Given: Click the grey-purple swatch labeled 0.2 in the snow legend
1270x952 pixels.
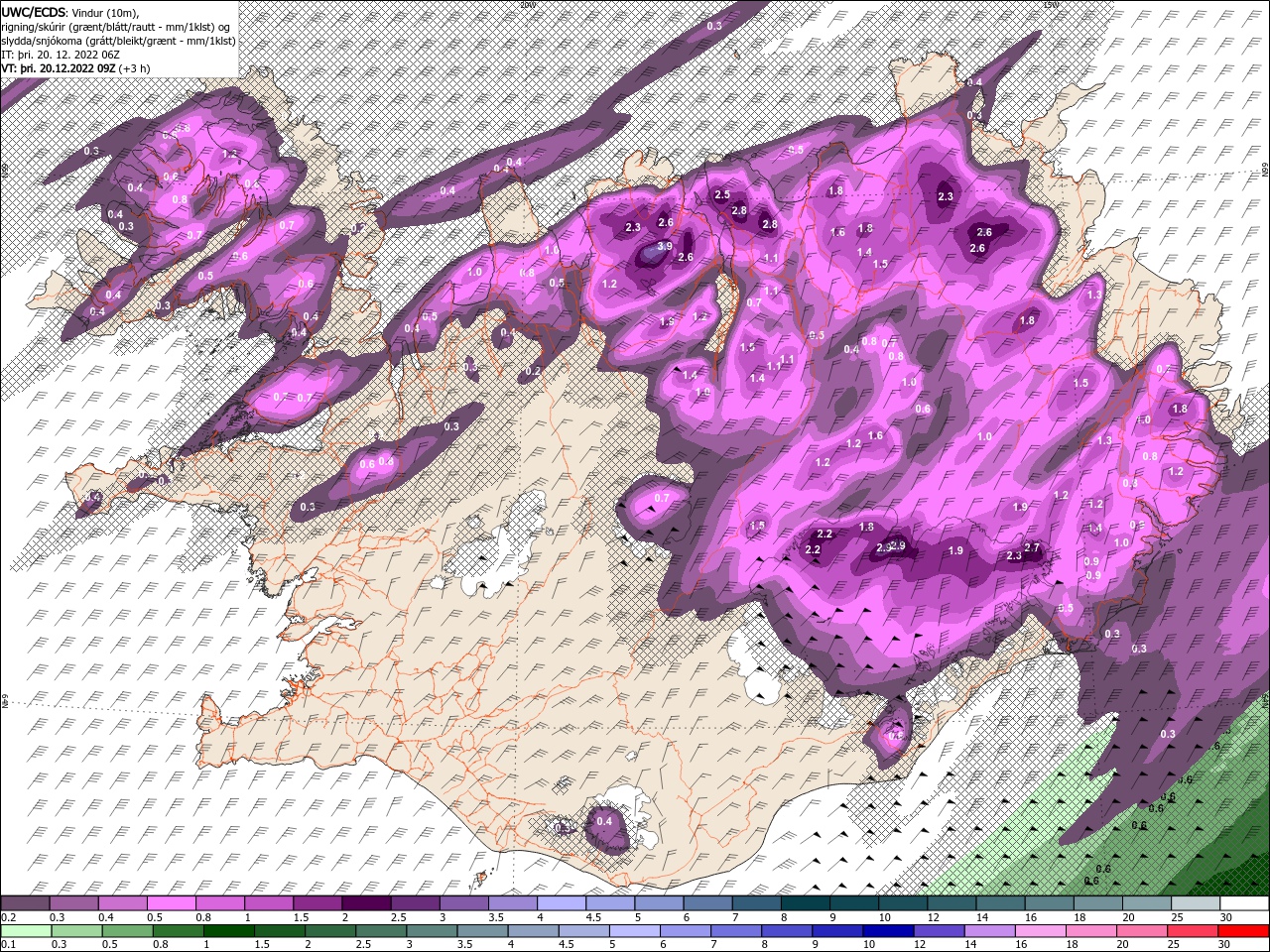Looking at the screenshot, I should 25,903.
